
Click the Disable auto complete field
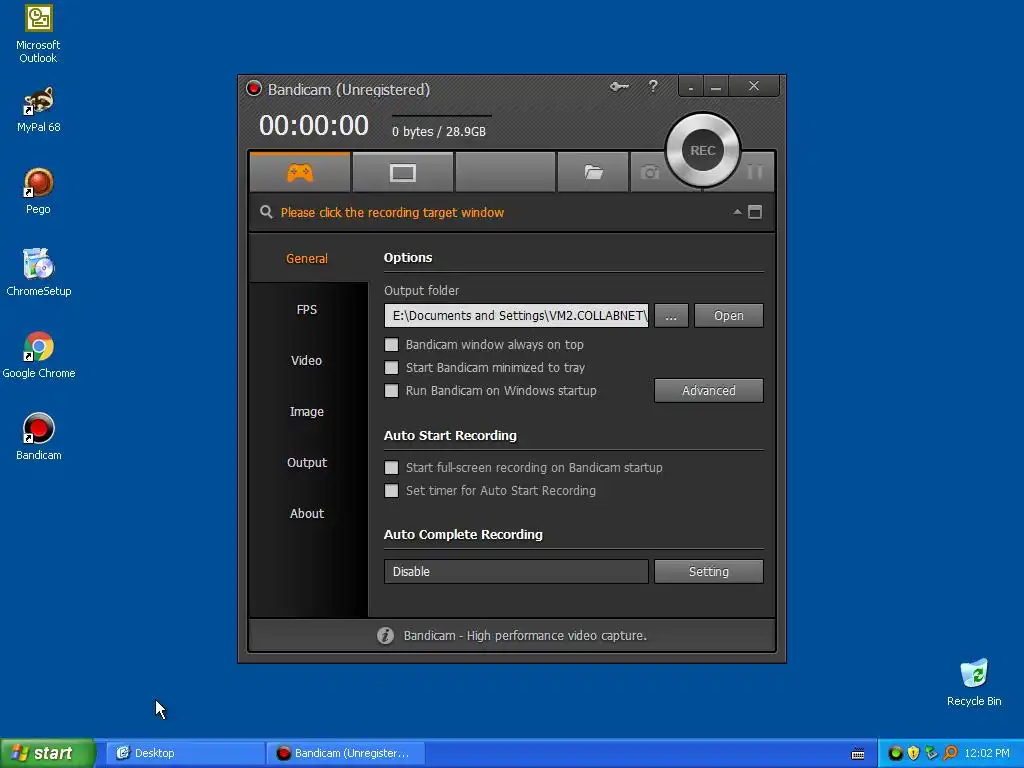coord(517,571)
